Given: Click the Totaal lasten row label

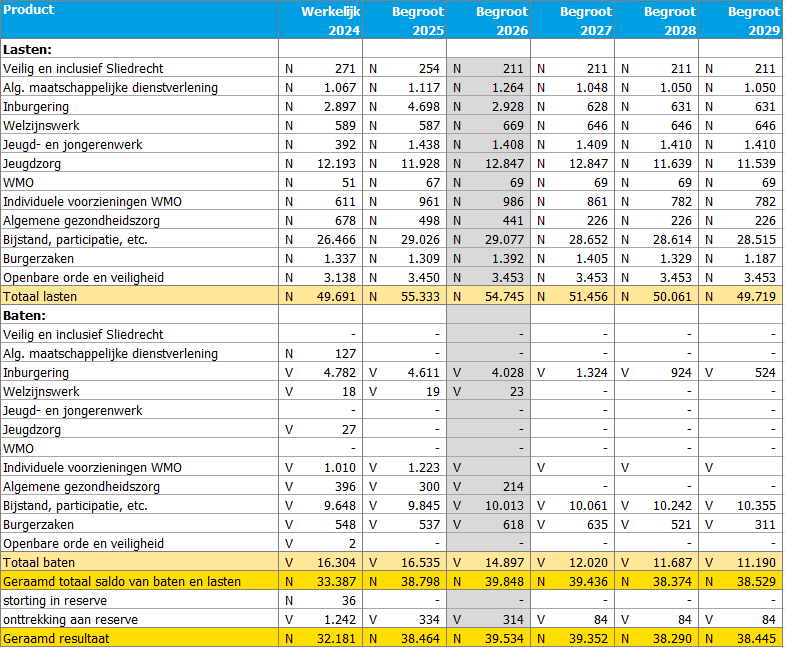Looking at the screenshot, I should 40,297.
